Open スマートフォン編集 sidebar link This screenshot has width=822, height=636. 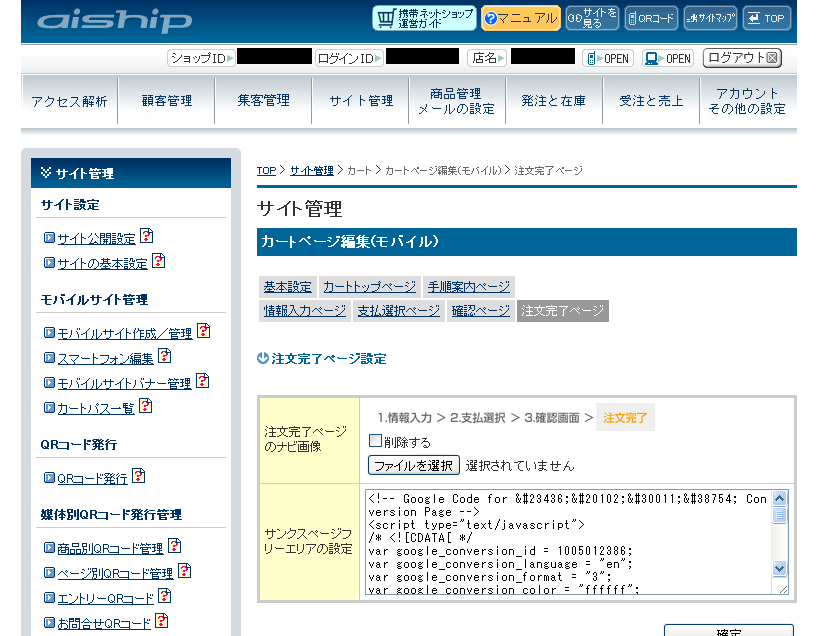coord(105,359)
